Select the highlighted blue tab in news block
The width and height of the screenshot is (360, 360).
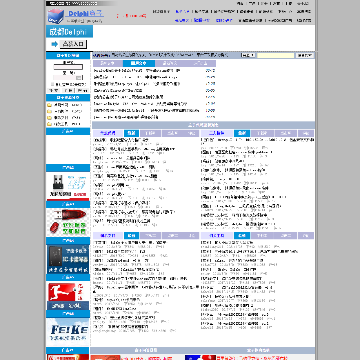pyautogui.click(x=139, y=63)
